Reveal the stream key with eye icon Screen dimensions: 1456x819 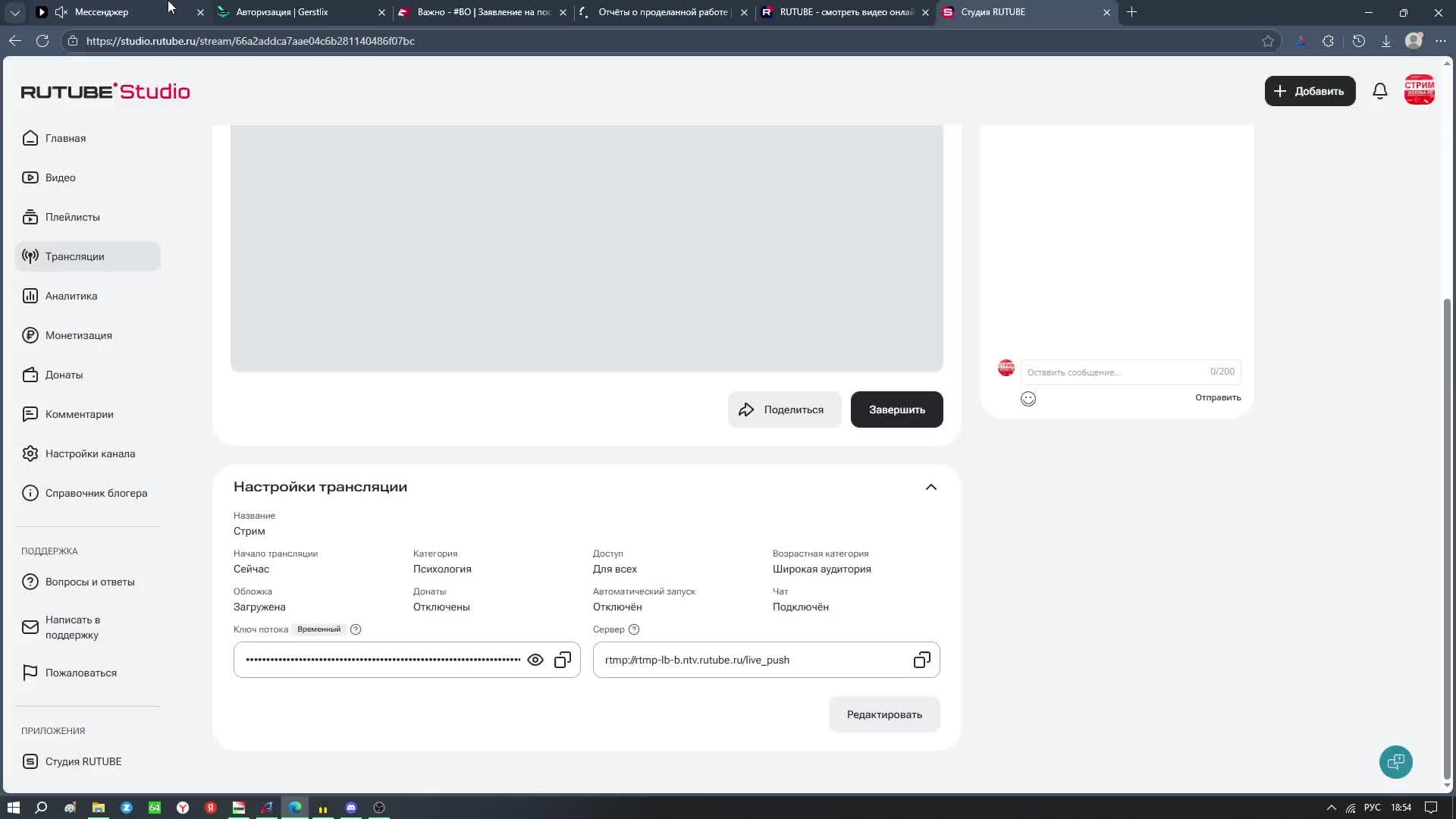point(535,660)
